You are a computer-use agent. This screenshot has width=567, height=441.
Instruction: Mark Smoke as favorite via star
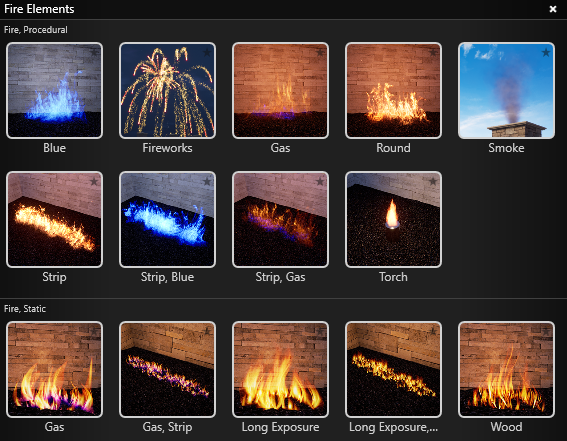[546, 52]
